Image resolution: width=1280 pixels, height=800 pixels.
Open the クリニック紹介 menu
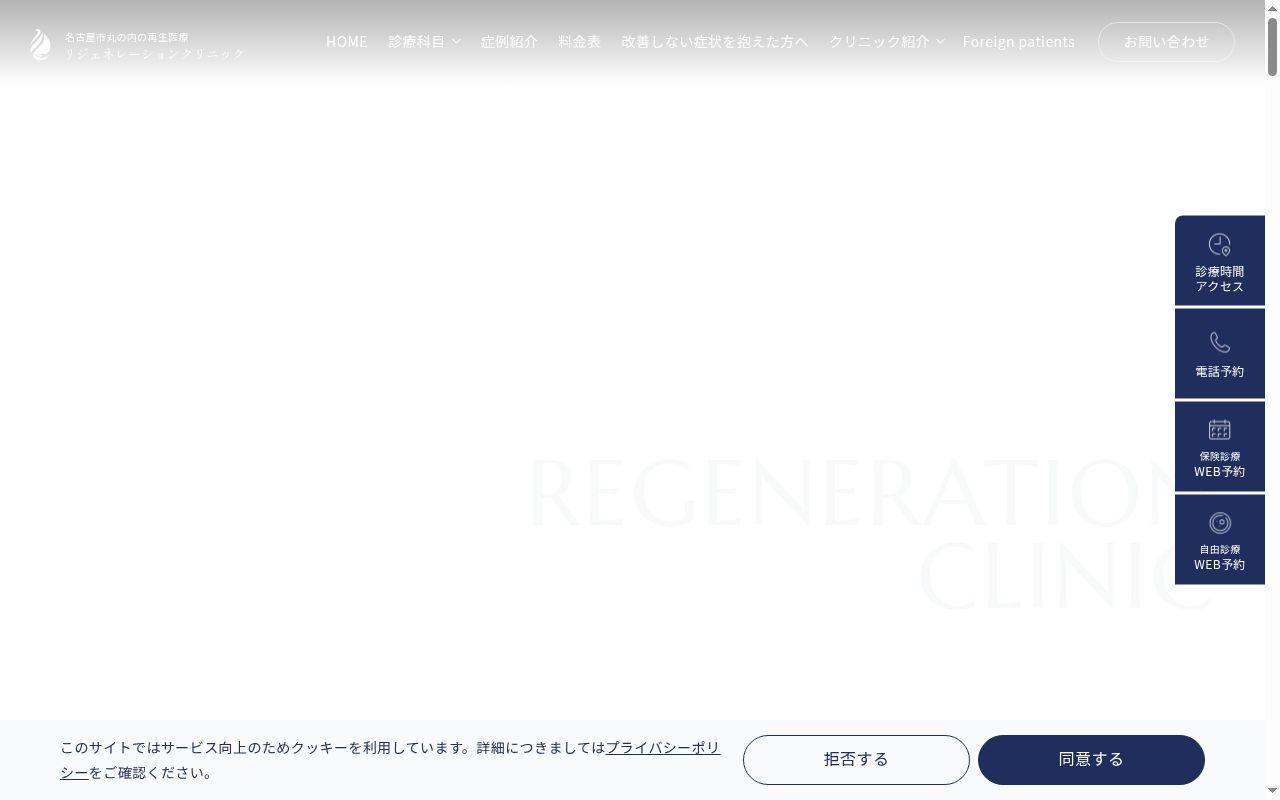click(879, 41)
